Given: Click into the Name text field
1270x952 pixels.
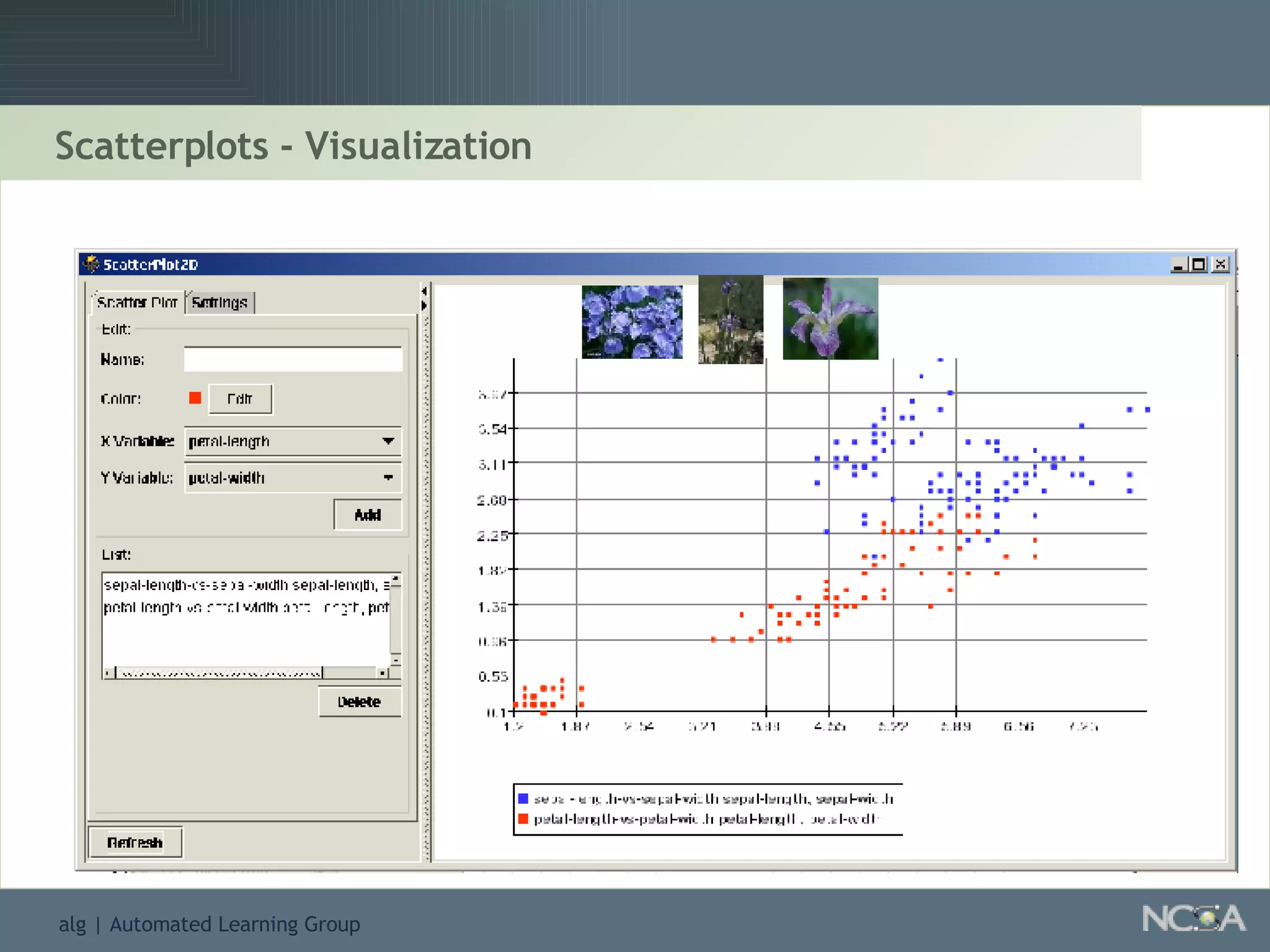Looking at the screenshot, I should (x=293, y=359).
